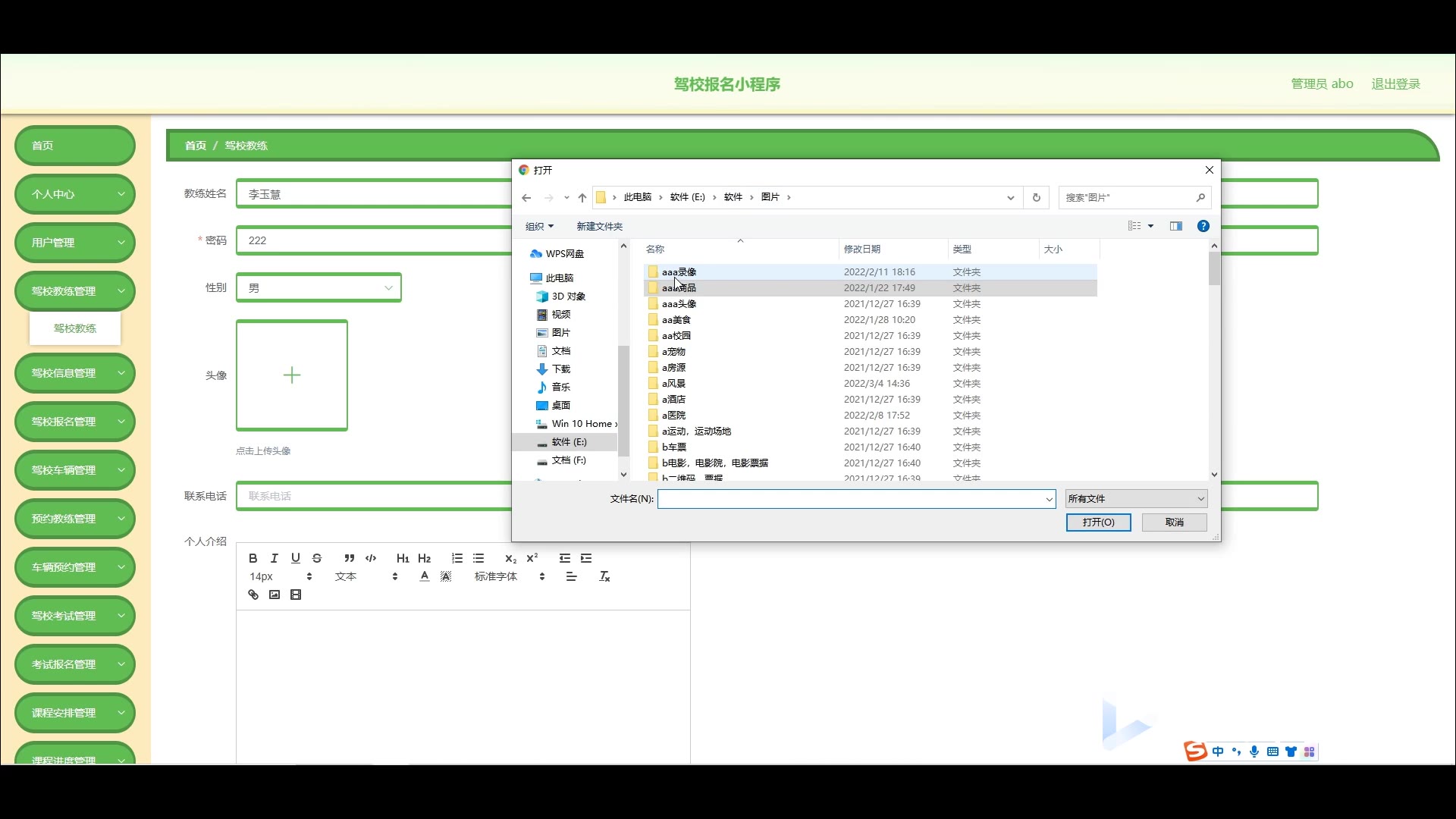Click the clear formatting icon

(x=604, y=576)
